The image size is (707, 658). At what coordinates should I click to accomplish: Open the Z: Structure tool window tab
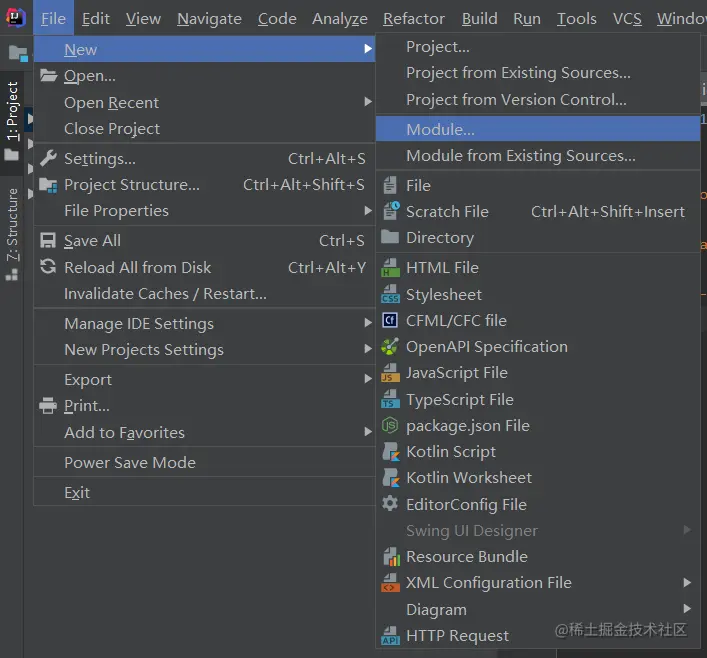point(12,234)
